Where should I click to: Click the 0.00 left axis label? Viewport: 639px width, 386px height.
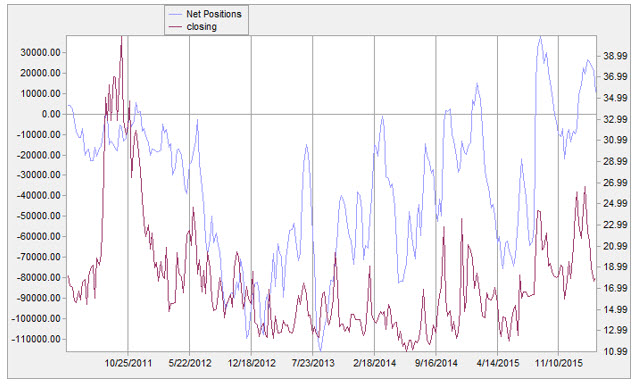point(51,114)
